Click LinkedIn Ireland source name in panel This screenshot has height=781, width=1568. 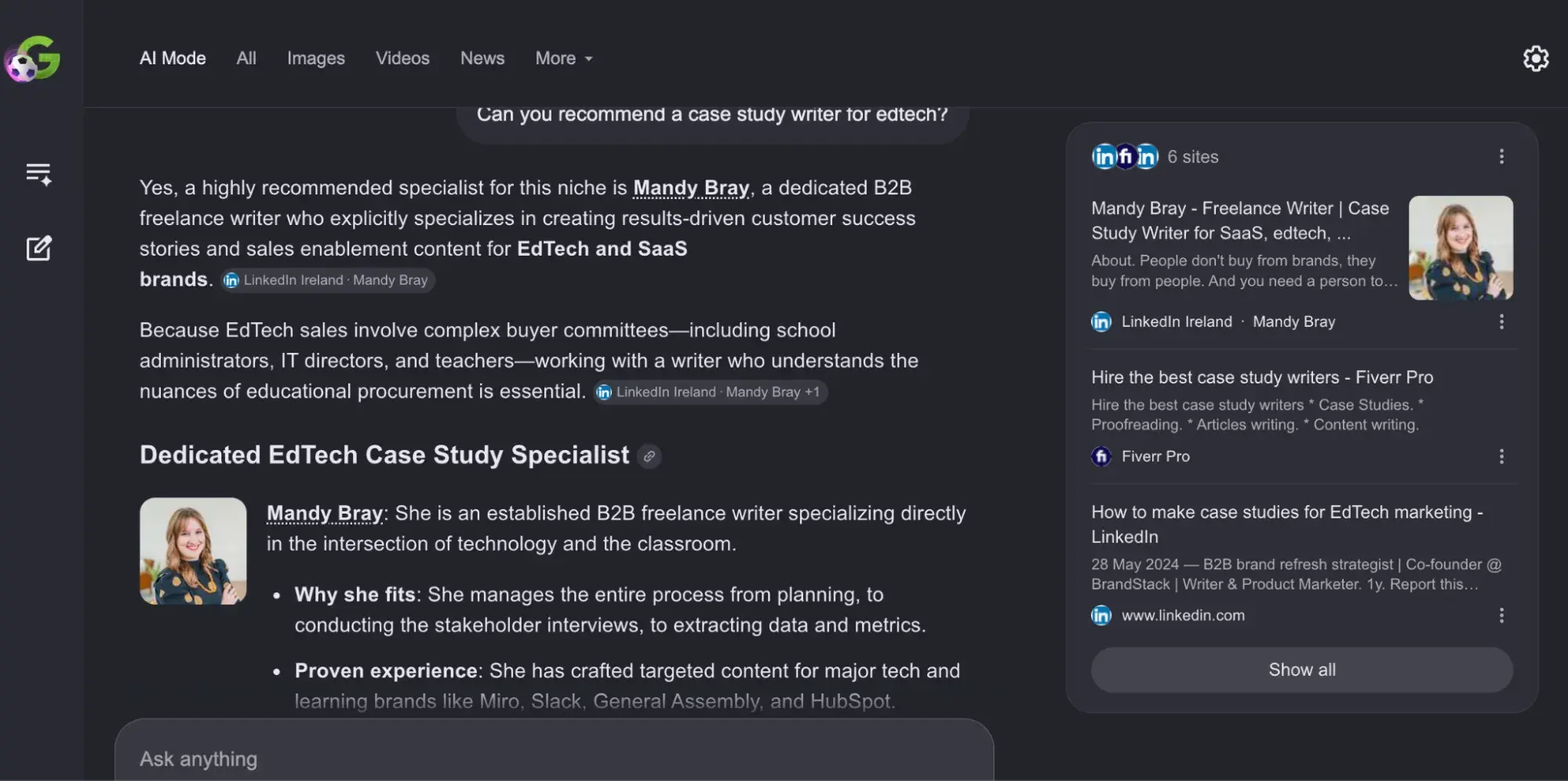point(1177,321)
